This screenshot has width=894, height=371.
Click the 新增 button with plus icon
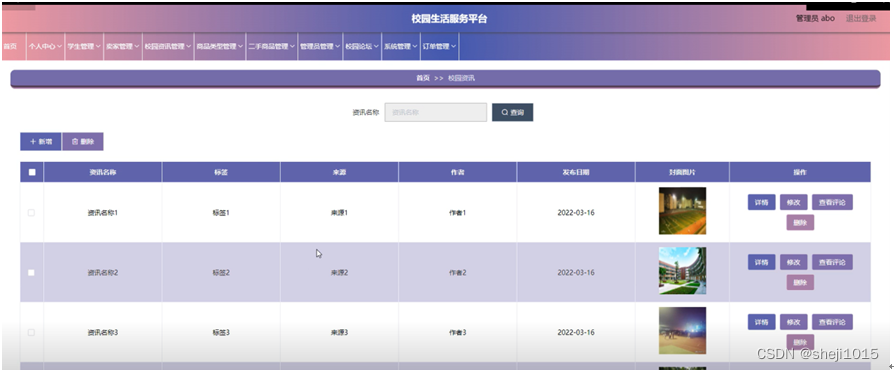click(40, 141)
